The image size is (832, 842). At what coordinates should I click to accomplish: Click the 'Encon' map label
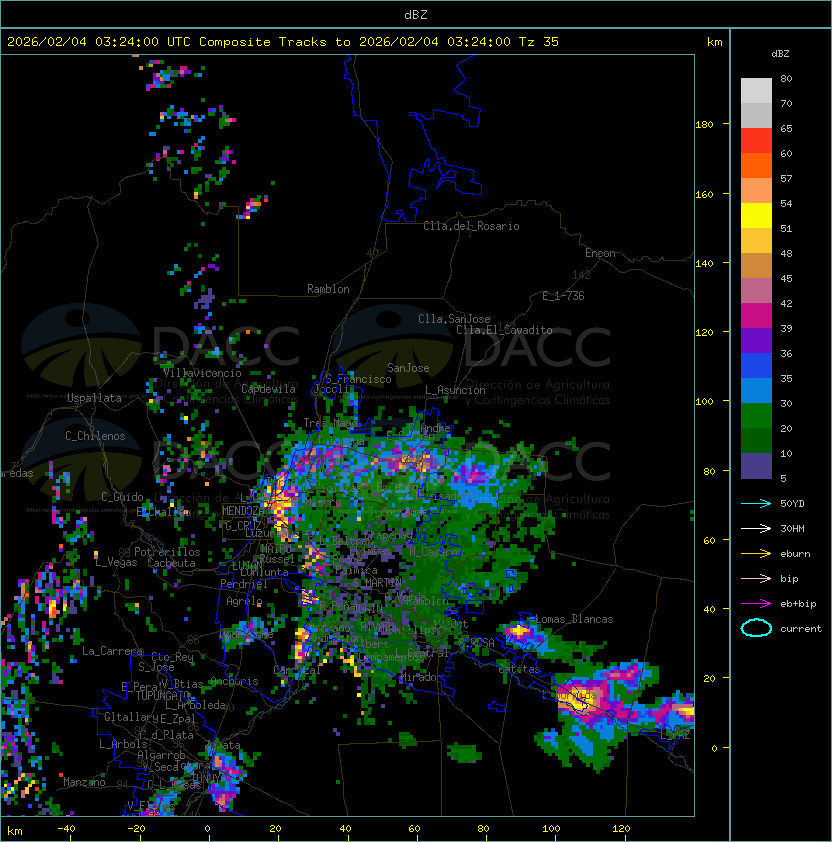(x=600, y=253)
